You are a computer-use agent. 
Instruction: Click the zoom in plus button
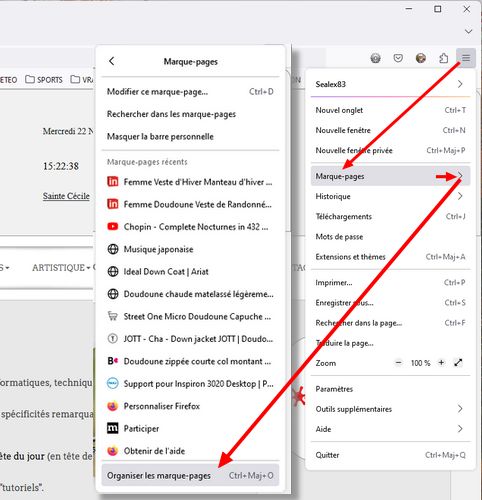(441, 363)
